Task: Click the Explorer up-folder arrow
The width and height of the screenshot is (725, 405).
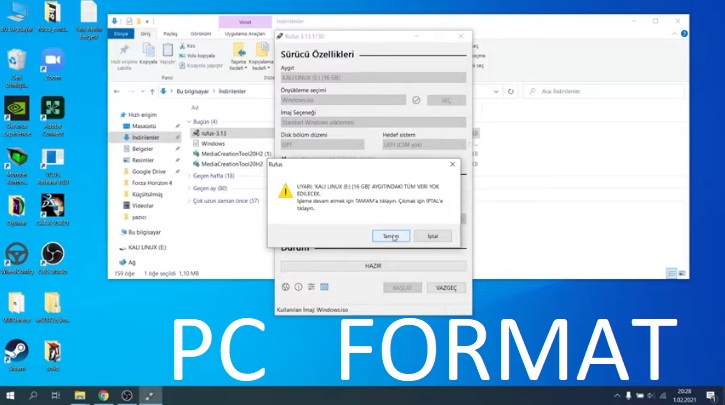Action: click(x=152, y=92)
